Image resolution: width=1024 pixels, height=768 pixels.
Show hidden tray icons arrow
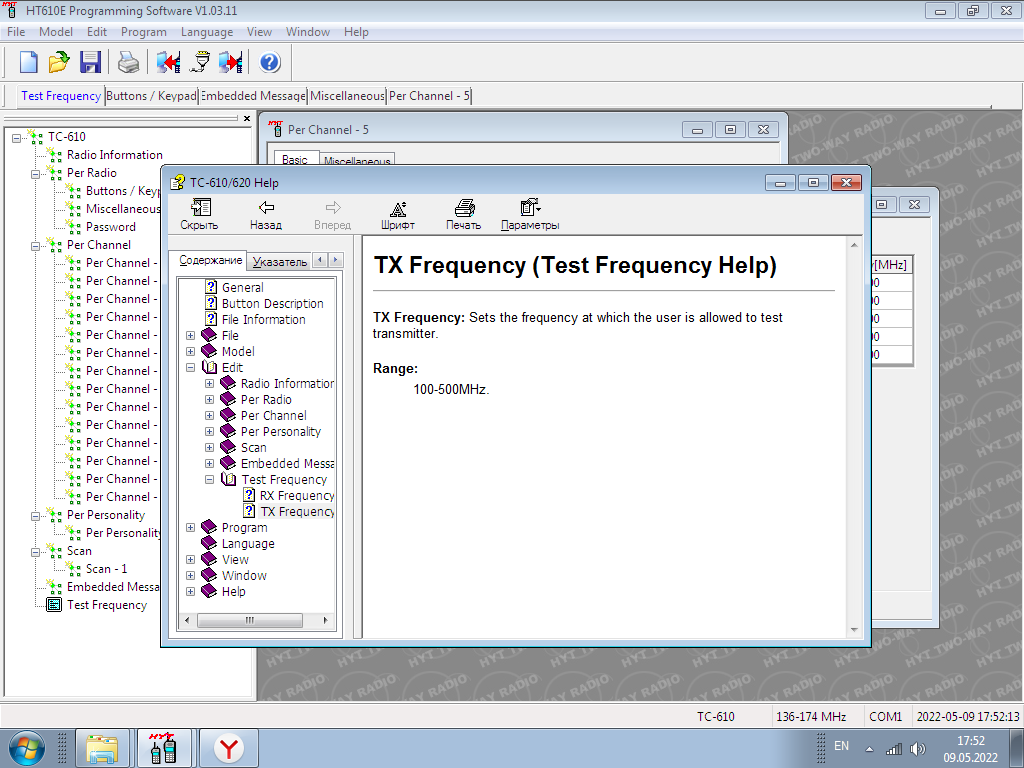869,749
